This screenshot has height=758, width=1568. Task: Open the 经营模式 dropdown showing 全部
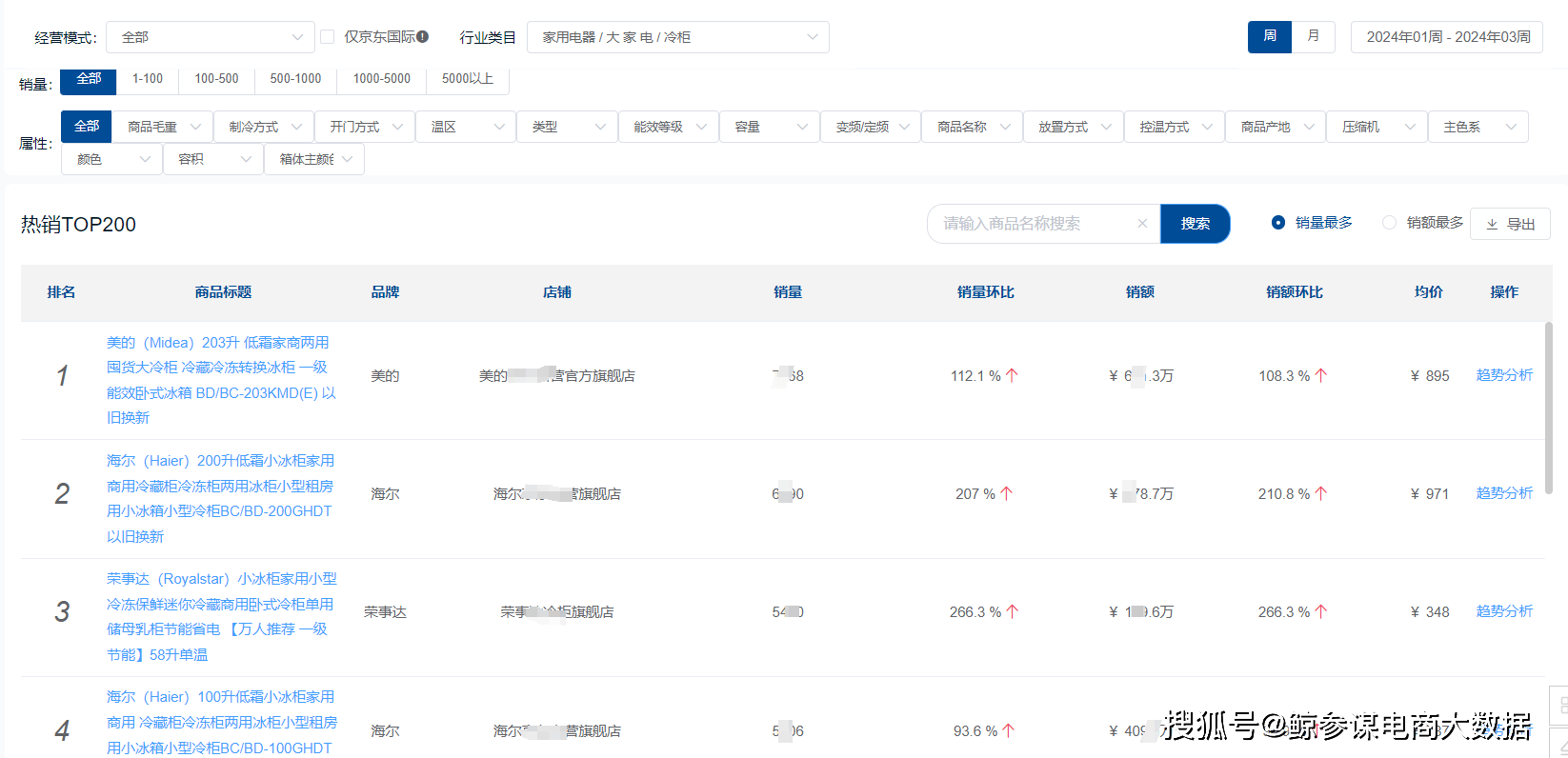[211, 37]
